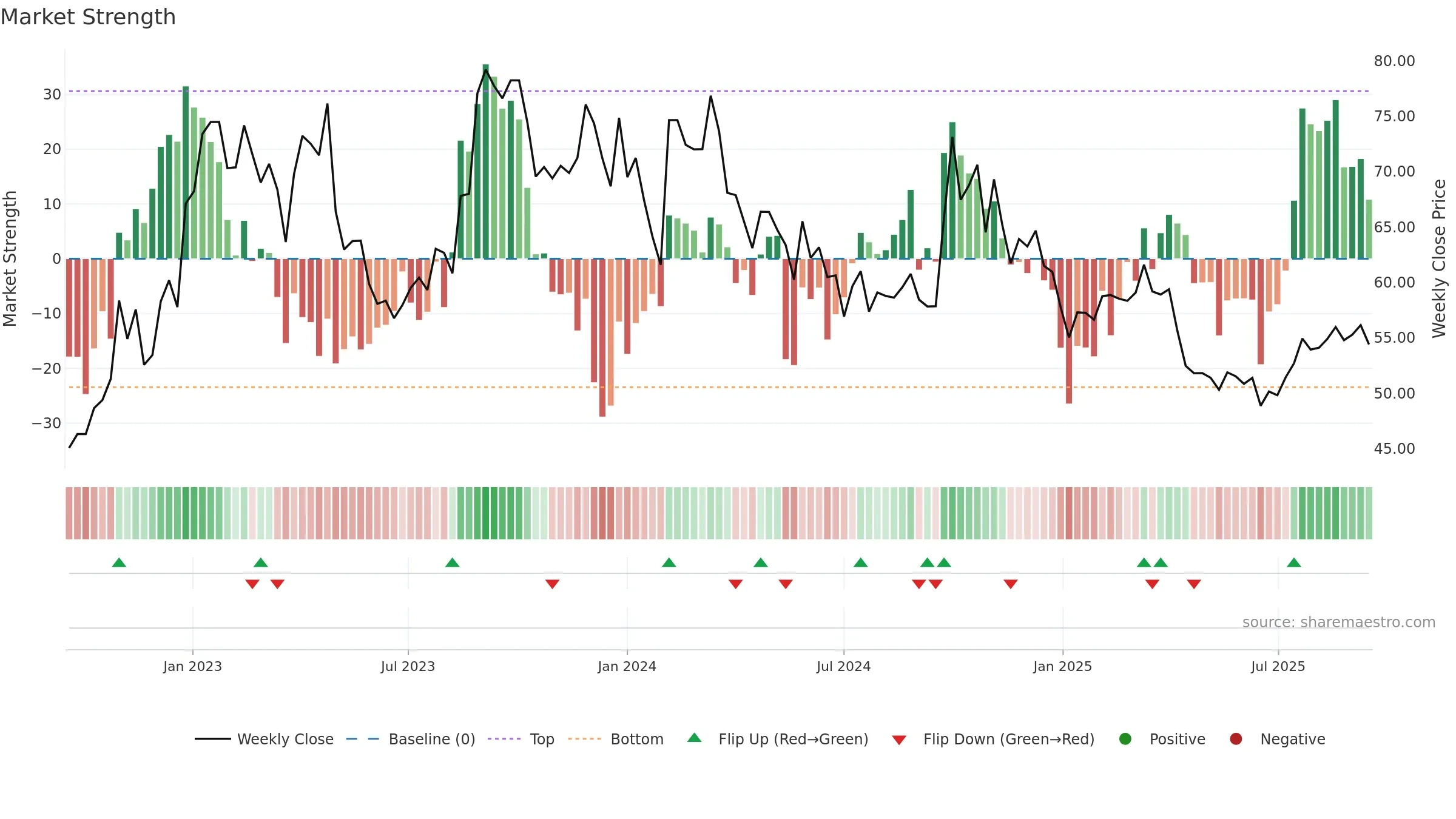Click the tallest green bar near Sep 2023
This screenshot has height=819, width=1456.
485,161
